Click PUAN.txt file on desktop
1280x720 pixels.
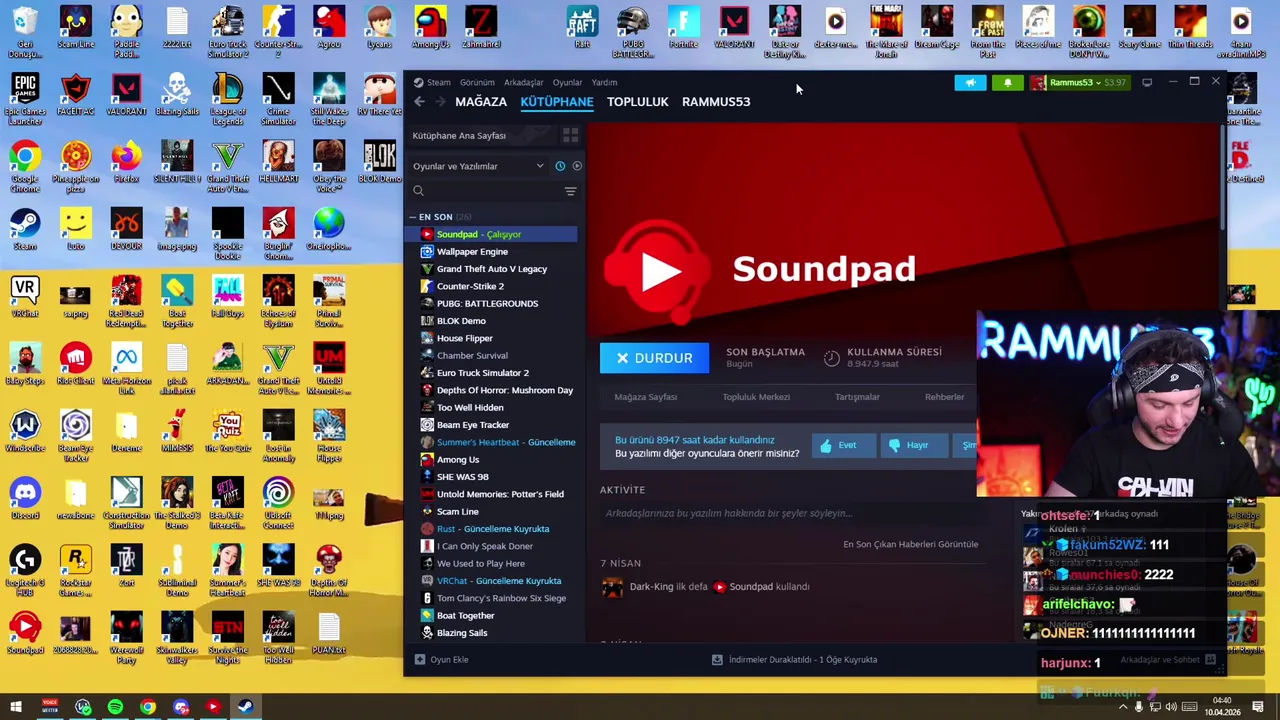[x=329, y=633]
